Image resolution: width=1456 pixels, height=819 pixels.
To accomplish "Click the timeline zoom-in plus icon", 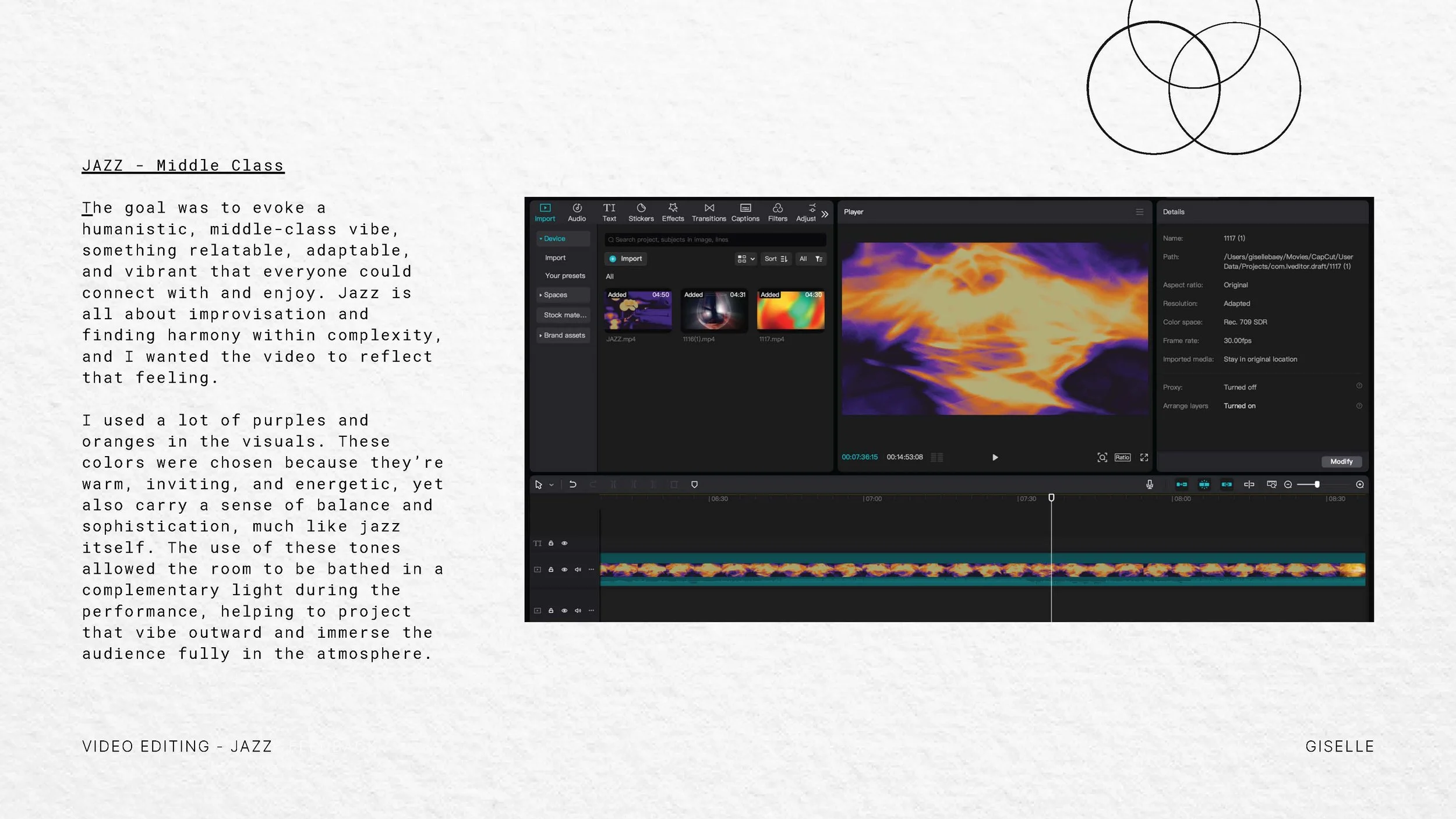I will (1359, 484).
